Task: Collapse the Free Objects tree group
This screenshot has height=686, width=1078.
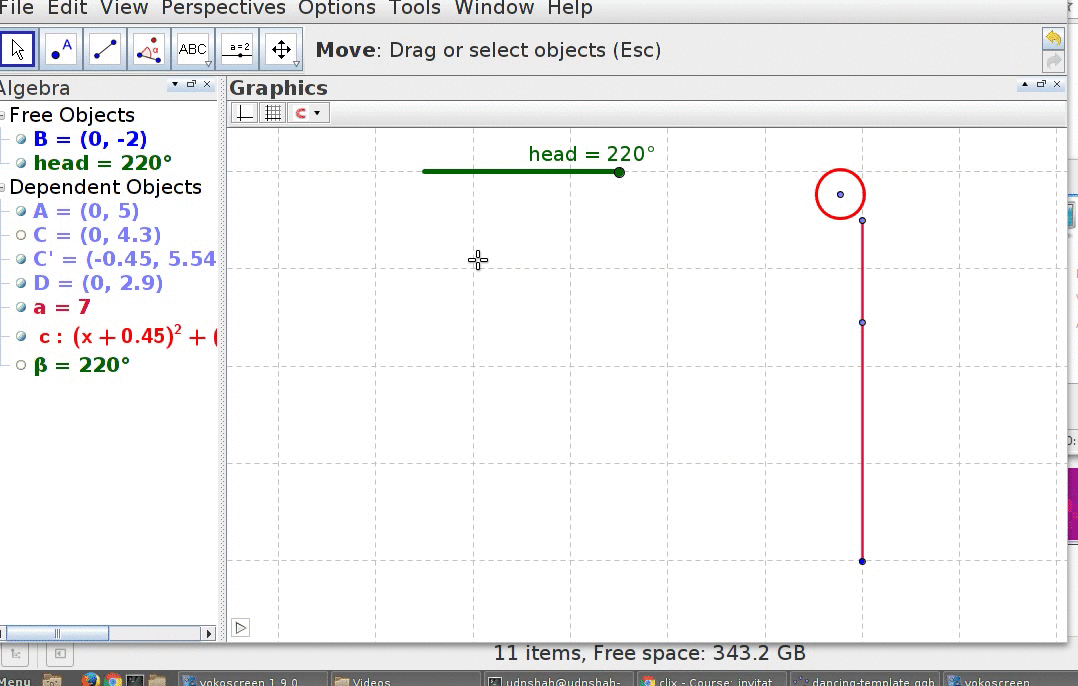Action: point(3,116)
